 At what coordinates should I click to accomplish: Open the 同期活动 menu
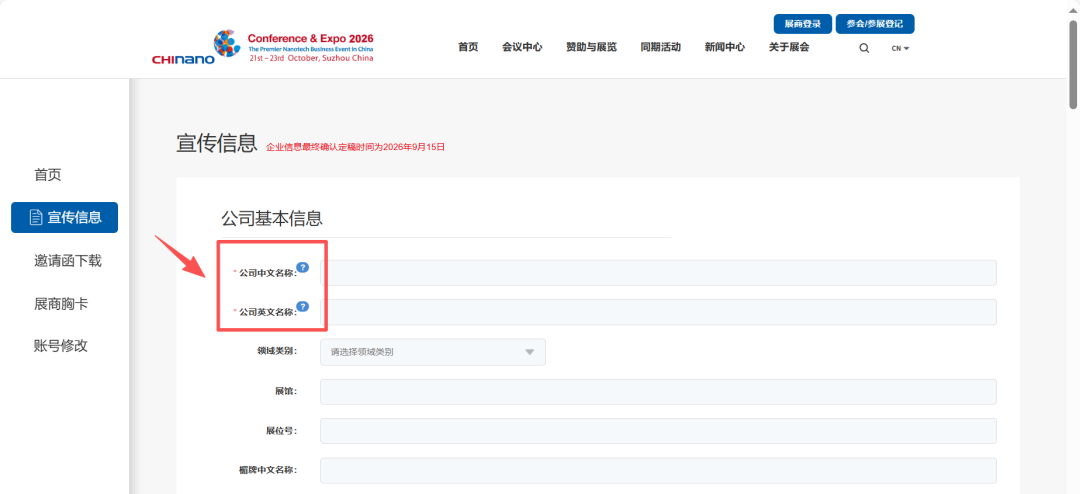coord(660,47)
